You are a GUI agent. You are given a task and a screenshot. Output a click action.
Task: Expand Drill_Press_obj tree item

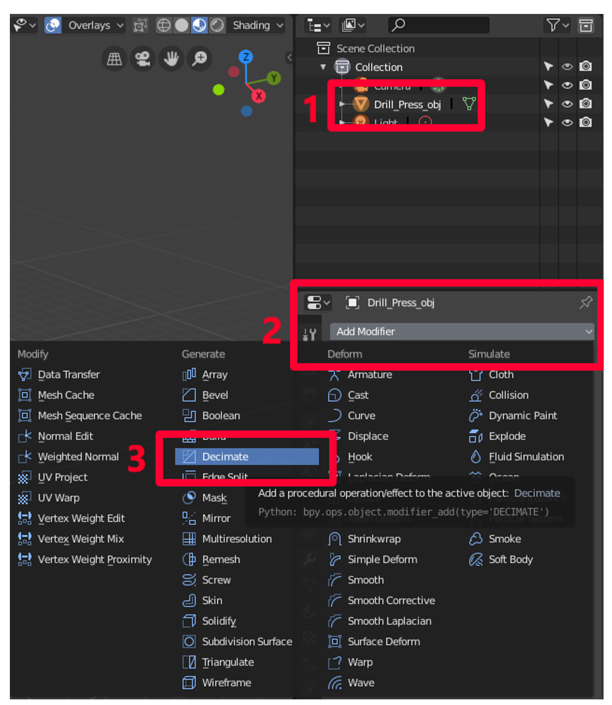point(342,104)
